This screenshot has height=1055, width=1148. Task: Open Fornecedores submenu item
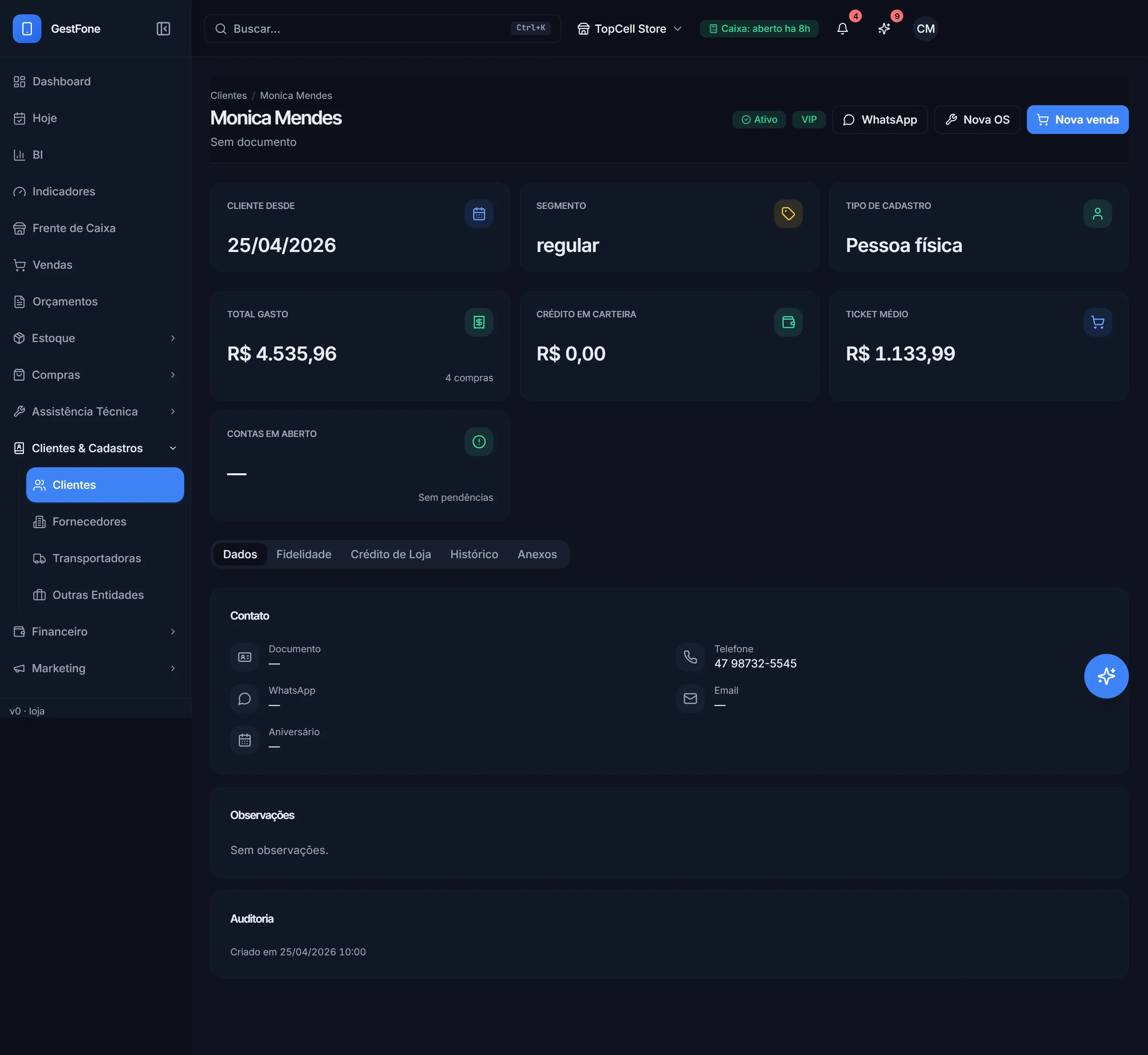click(105, 521)
